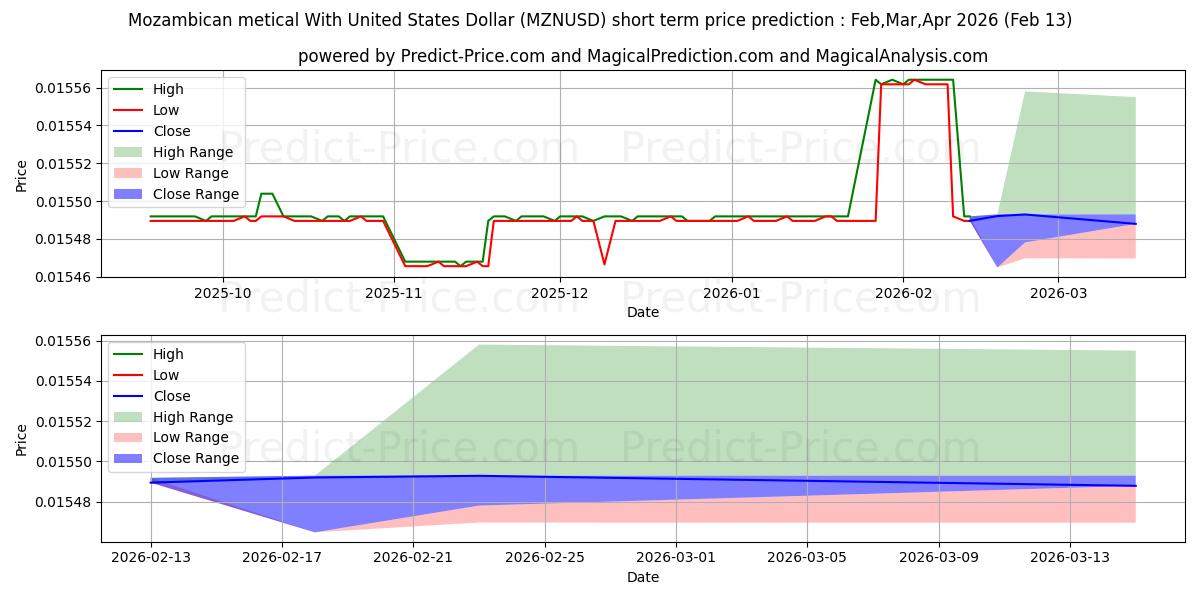The height and width of the screenshot is (600, 1200).
Task: Click the pink Low Range swatch in bottom legend
Action: click(130, 439)
